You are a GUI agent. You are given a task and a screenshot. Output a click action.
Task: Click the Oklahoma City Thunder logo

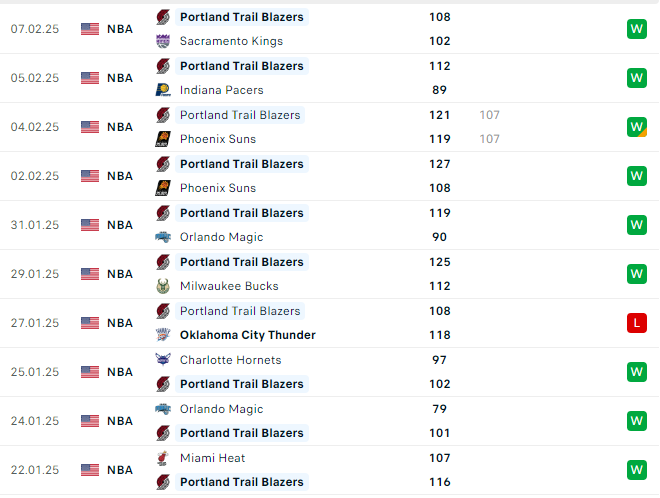point(163,335)
